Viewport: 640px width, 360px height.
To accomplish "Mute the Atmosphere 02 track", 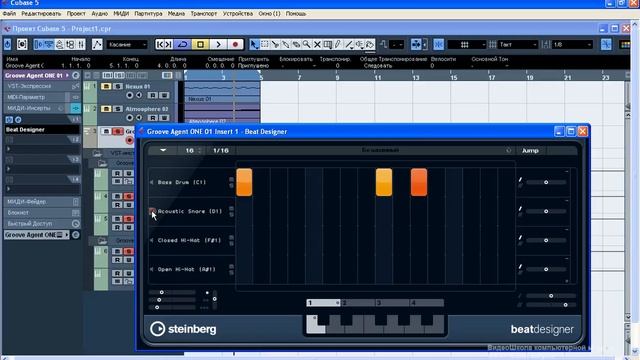I will coord(106,109).
